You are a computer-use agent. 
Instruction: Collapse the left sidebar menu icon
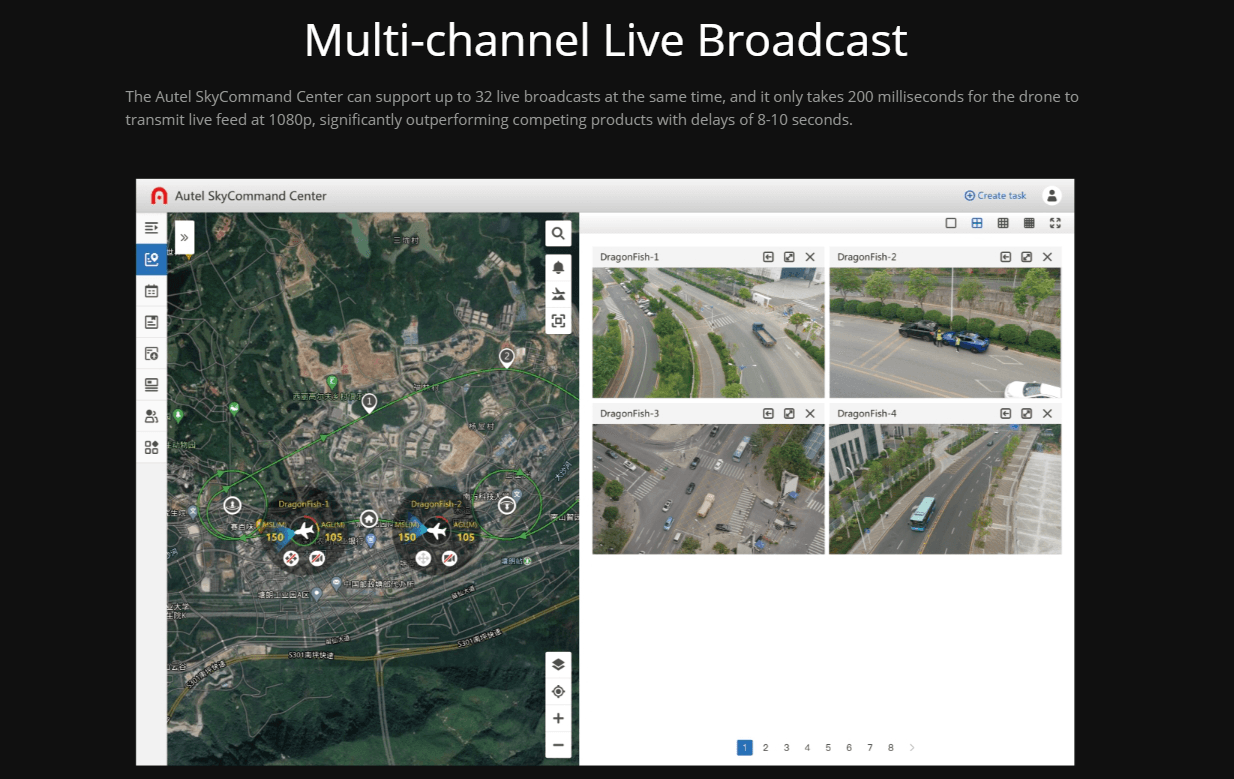[151, 228]
